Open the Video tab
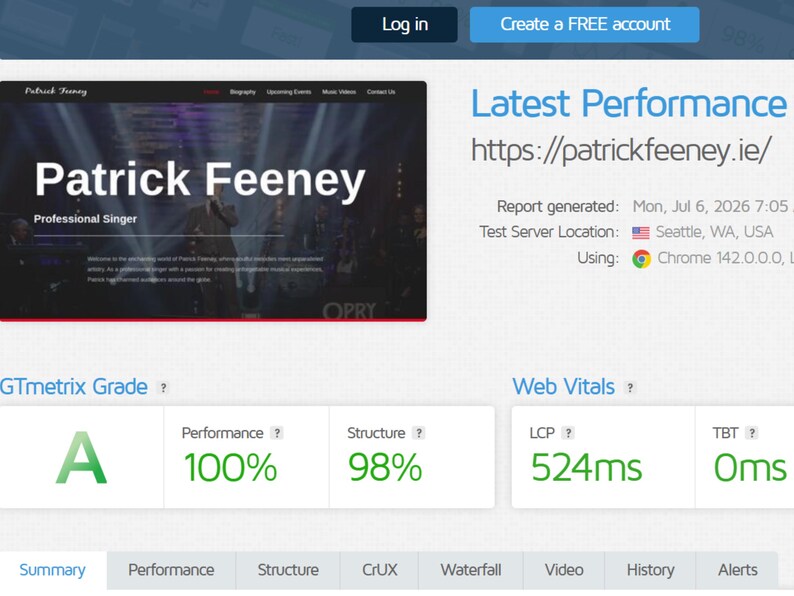794x596 pixels. coord(564,570)
